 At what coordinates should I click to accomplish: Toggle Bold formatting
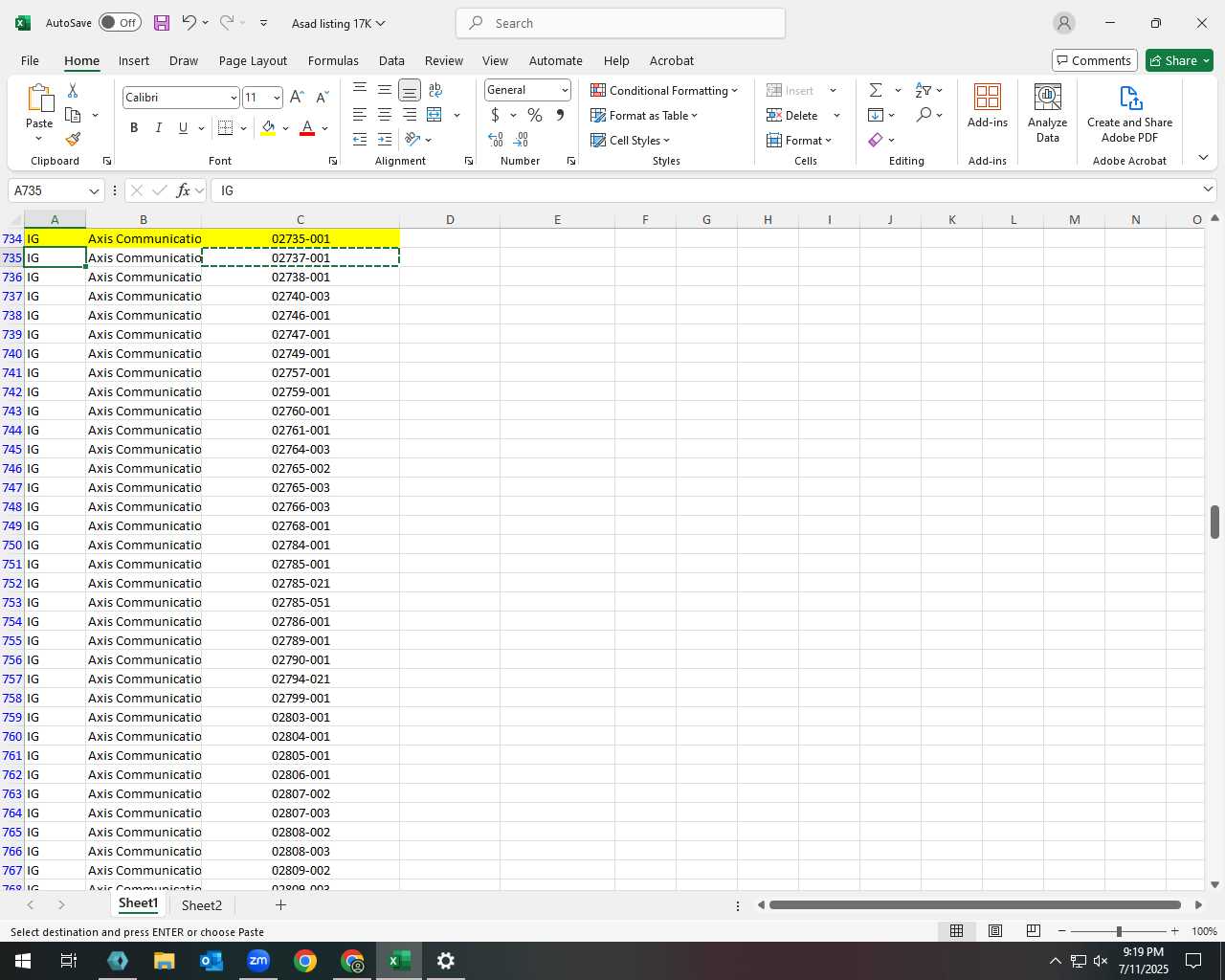(134, 127)
